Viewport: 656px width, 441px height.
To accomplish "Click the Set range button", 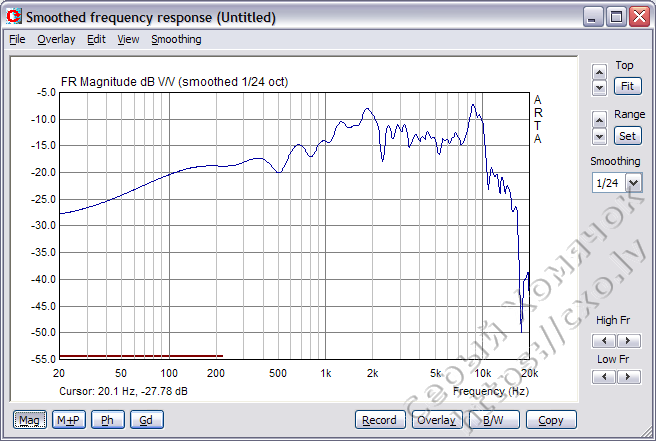I will 628,136.
